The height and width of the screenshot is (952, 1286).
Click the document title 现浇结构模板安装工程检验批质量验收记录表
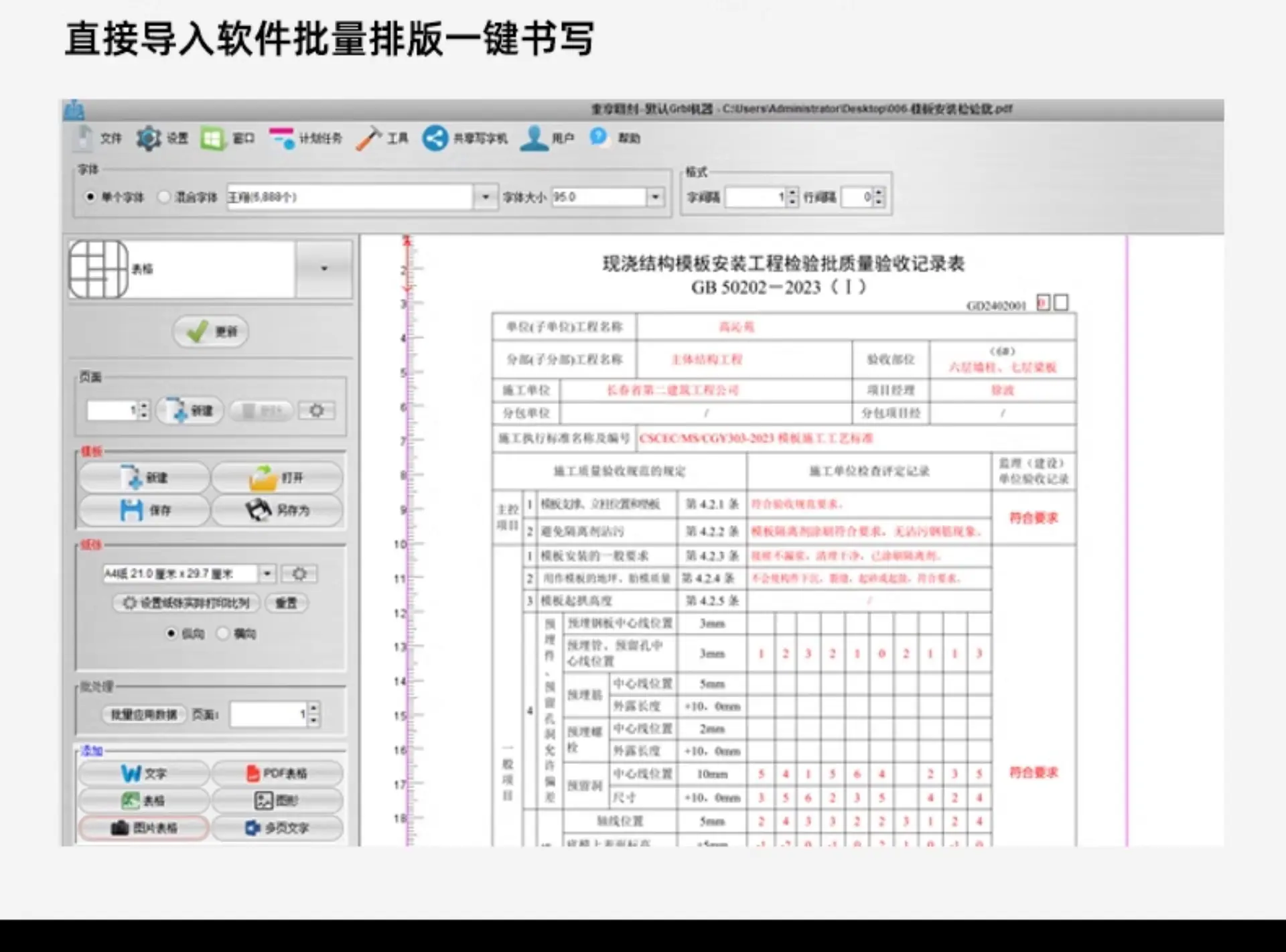(x=783, y=264)
